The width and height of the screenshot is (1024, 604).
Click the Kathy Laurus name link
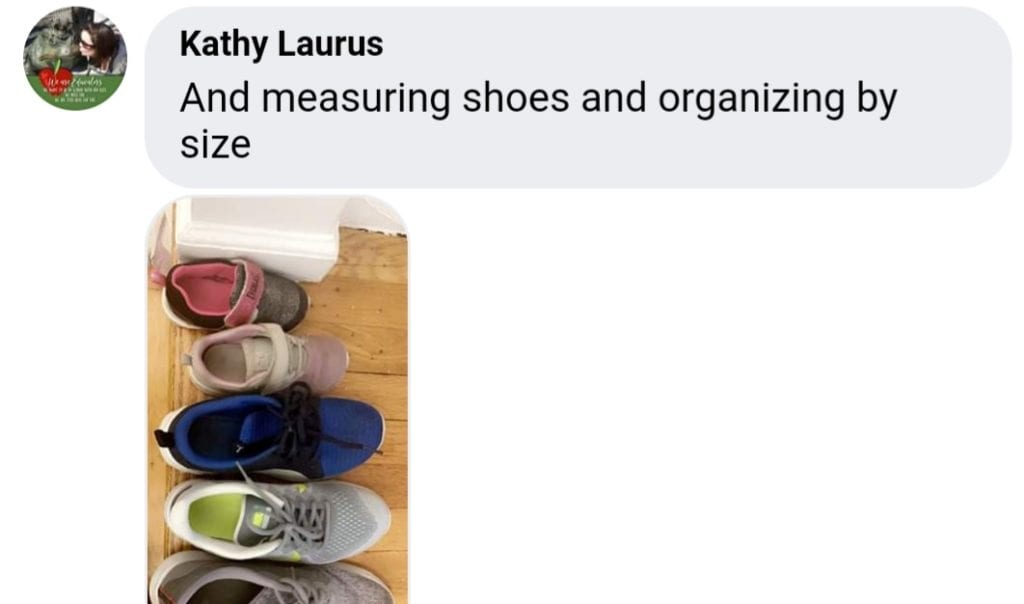click(281, 44)
